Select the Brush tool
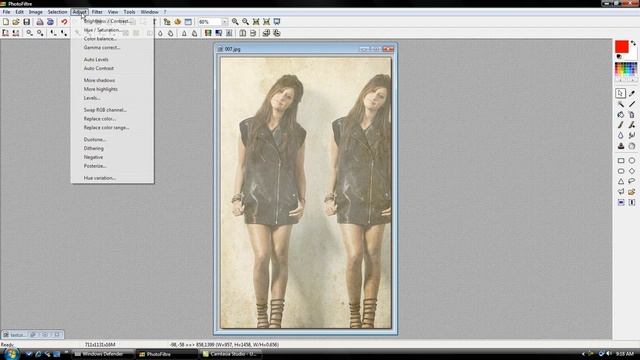640x360 pixels. (620, 125)
